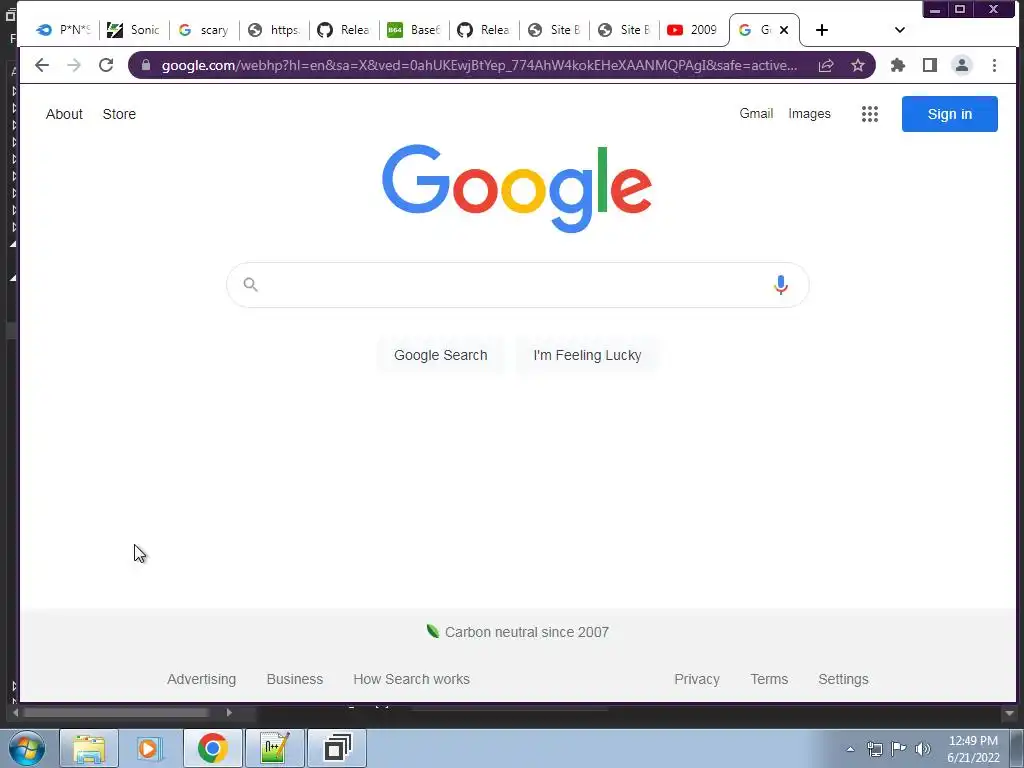Open the Gmail link
The width and height of the screenshot is (1024, 768).
(x=756, y=114)
